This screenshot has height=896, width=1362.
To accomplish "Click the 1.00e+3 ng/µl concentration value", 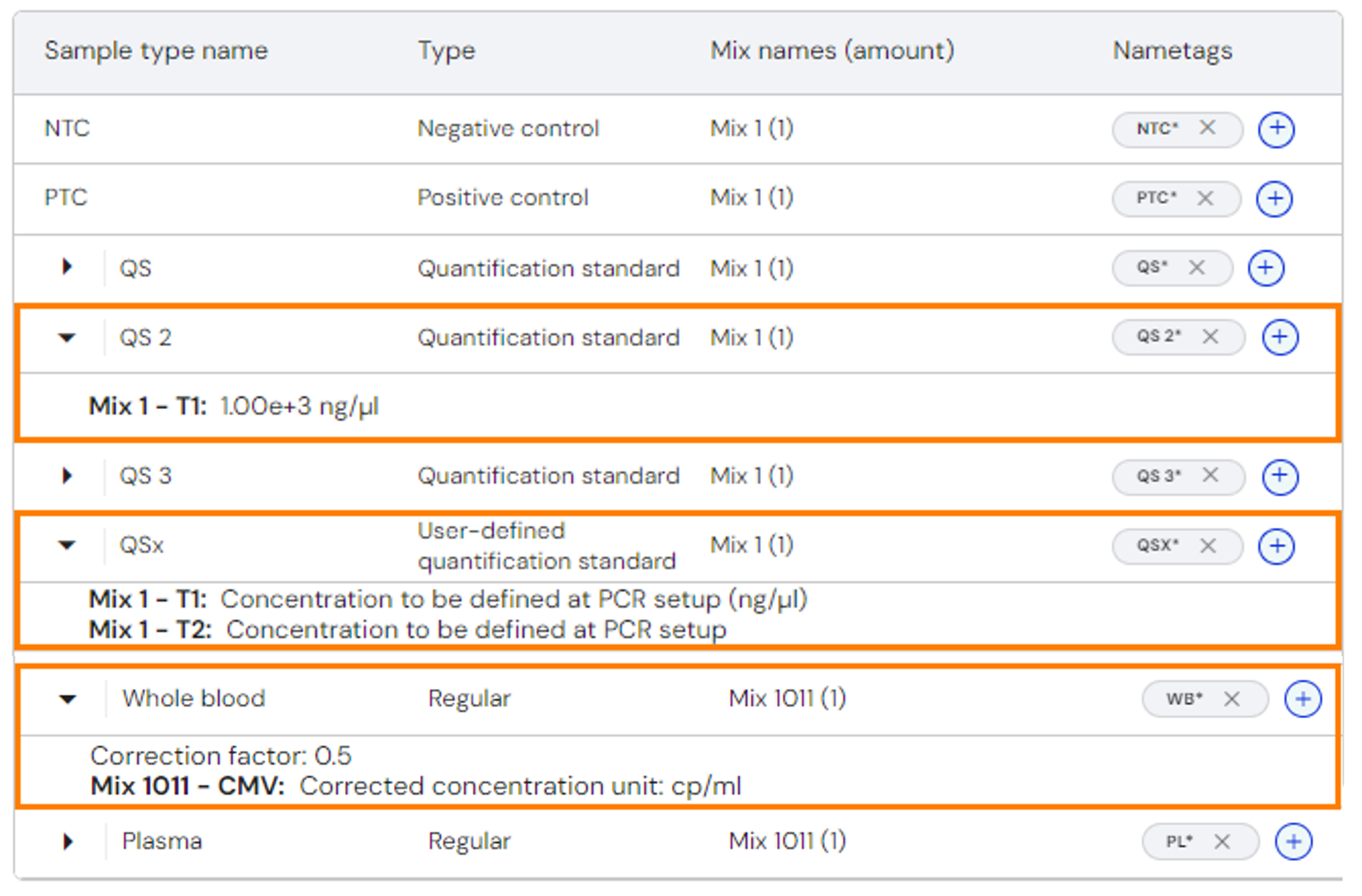I will [299, 407].
